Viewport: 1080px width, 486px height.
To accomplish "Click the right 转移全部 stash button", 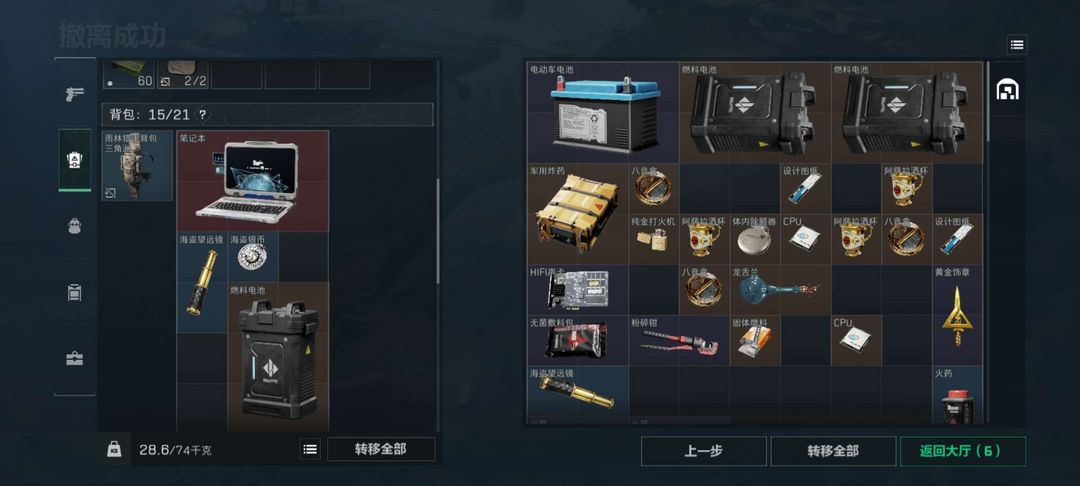I will coord(833,451).
